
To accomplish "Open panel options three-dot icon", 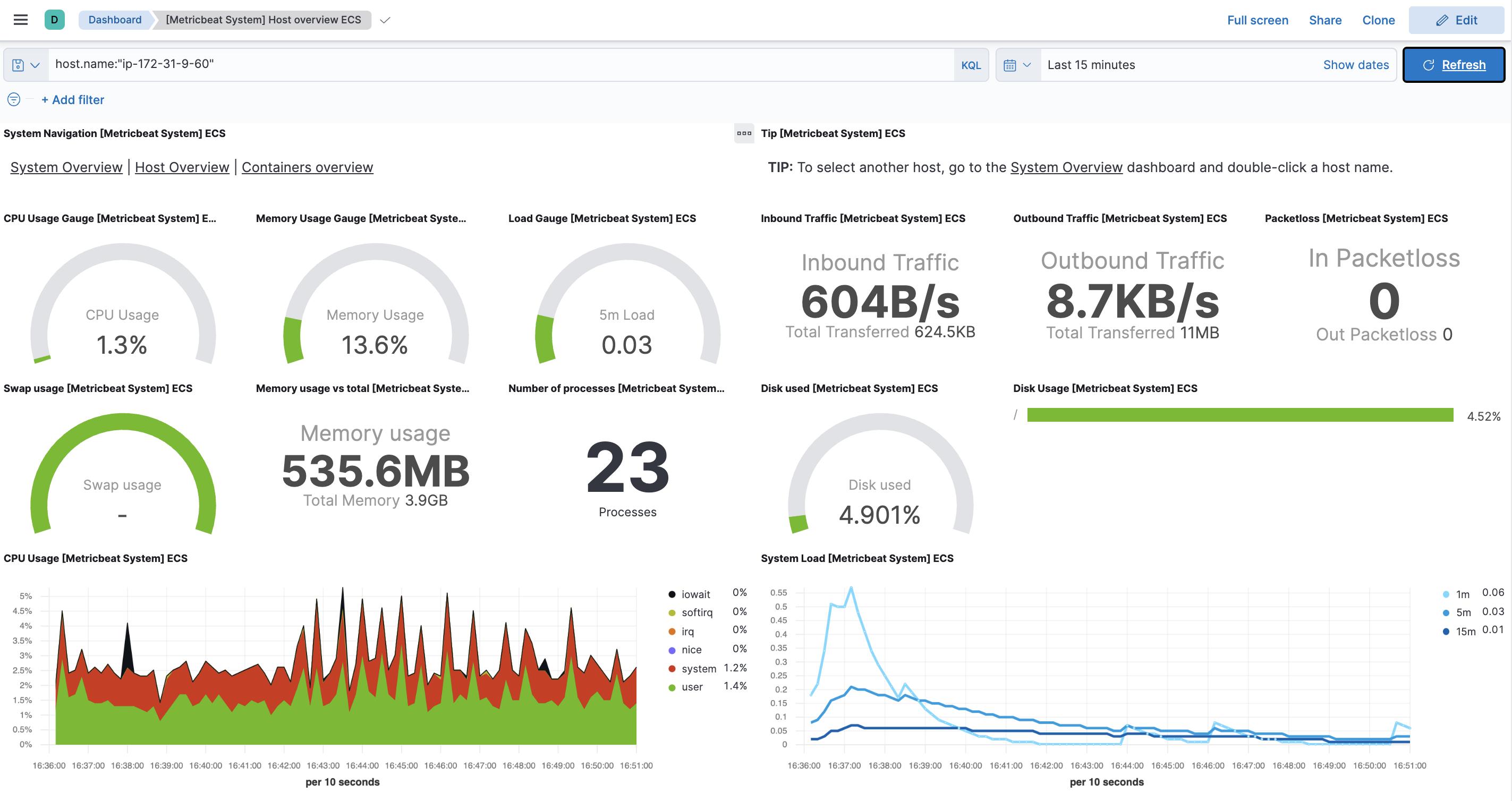I will (x=744, y=134).
